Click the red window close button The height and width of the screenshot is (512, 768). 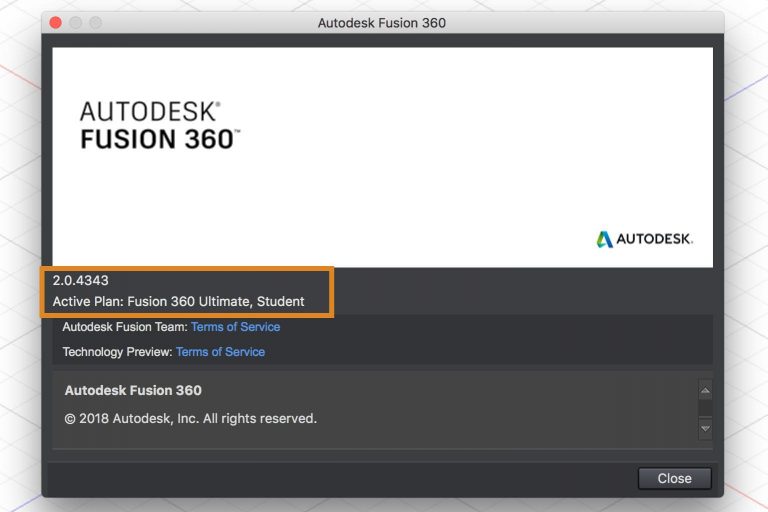tap(55, 22)
